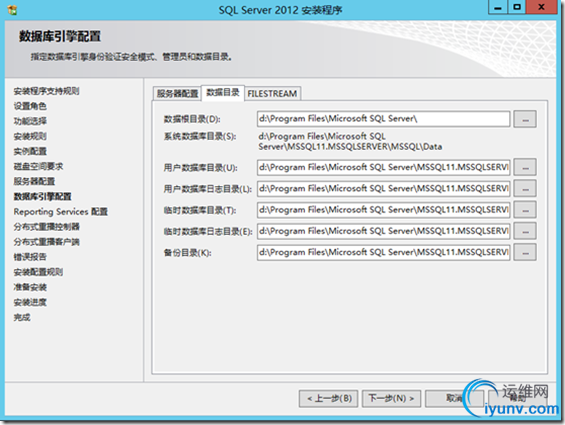Proceed with the 下一步(N) button
565x425 pixels.
click(x=391, y=398)
